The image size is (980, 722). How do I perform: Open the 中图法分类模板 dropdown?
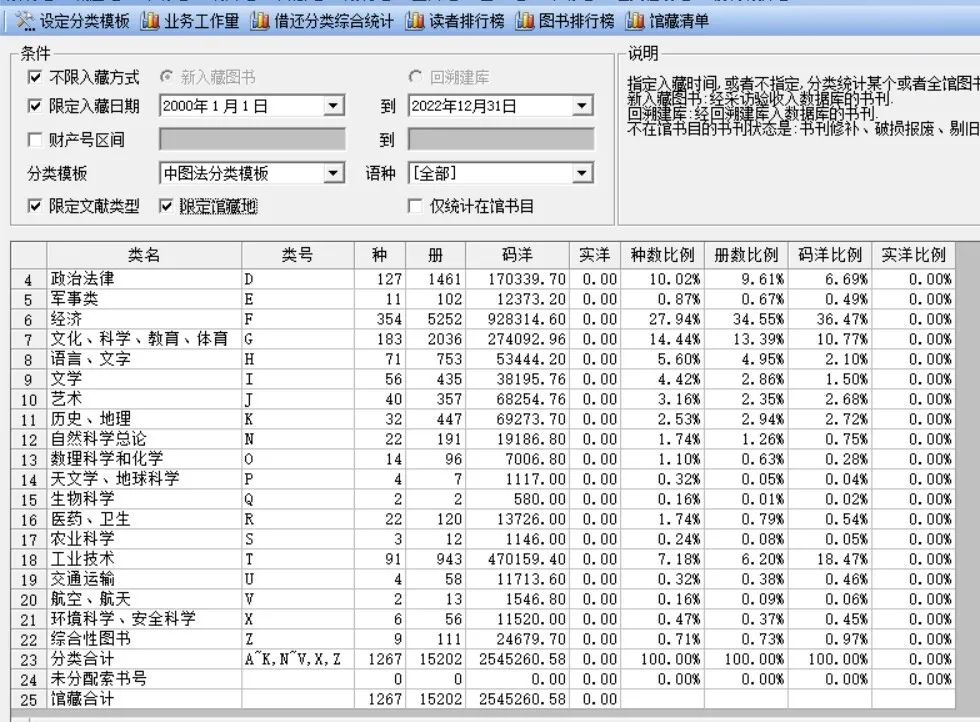click(x=334, y=174)
